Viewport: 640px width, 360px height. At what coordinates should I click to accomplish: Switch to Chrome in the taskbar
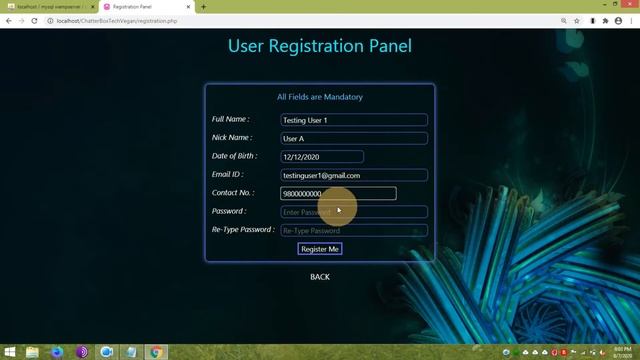156,352
